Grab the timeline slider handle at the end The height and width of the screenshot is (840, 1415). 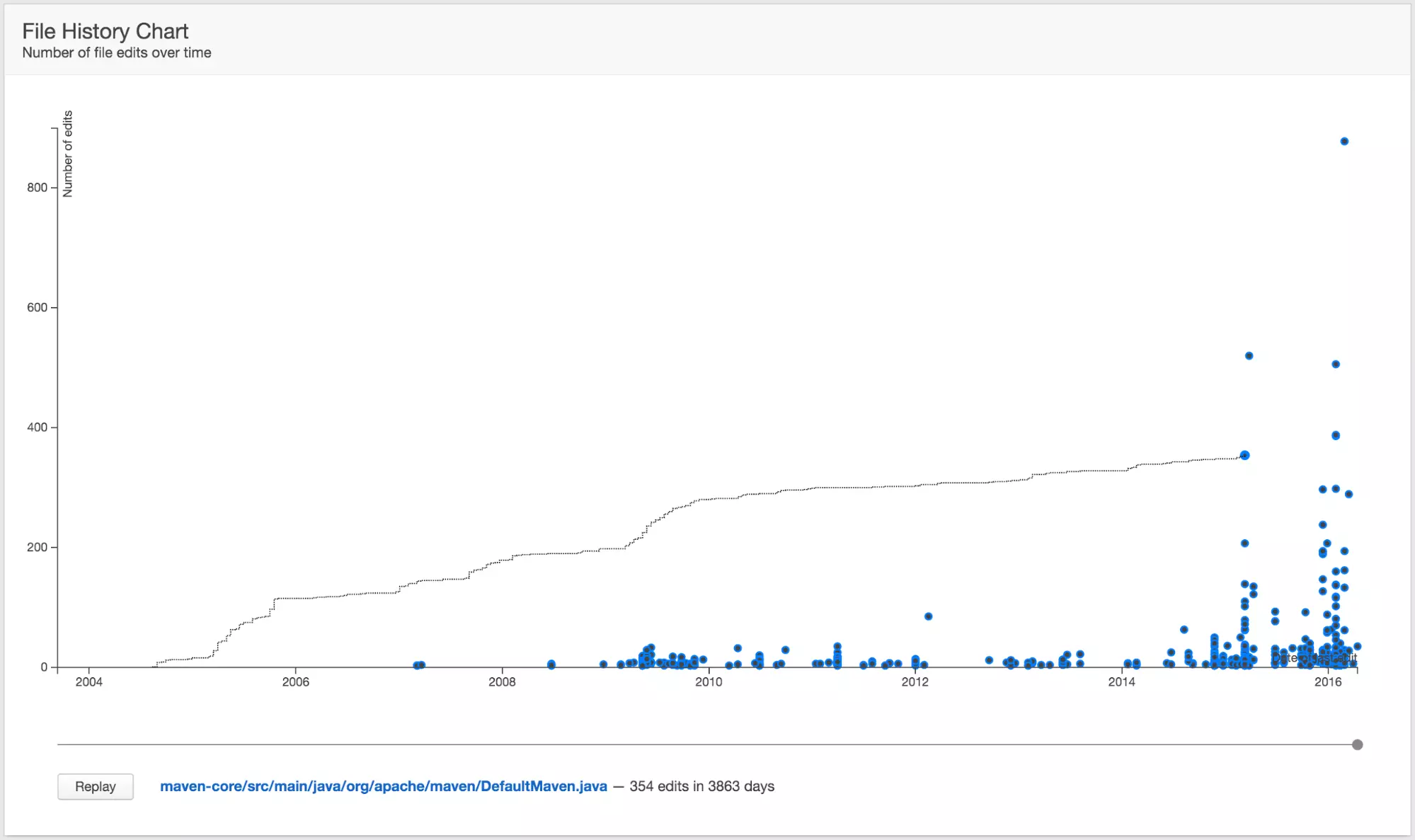coord(1357,744)
